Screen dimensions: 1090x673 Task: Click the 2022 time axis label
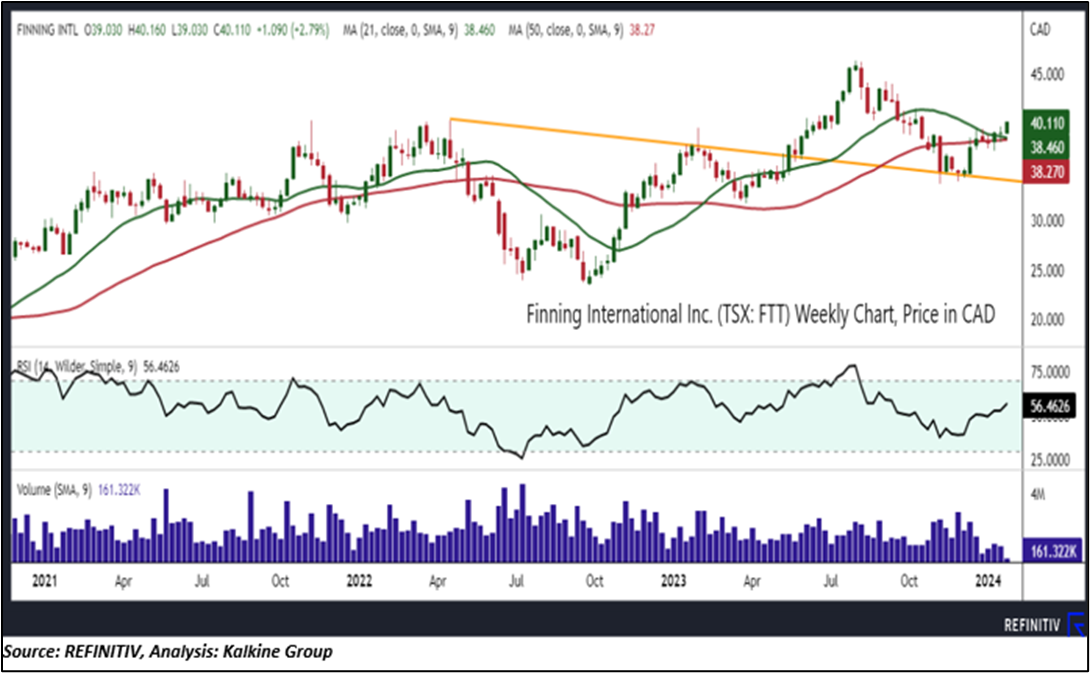click(x=359, y=581)
